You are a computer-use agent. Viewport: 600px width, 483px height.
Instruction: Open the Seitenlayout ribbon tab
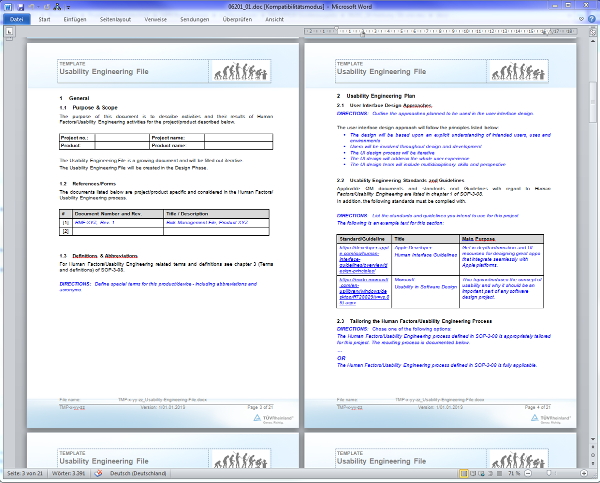point(115,19)
